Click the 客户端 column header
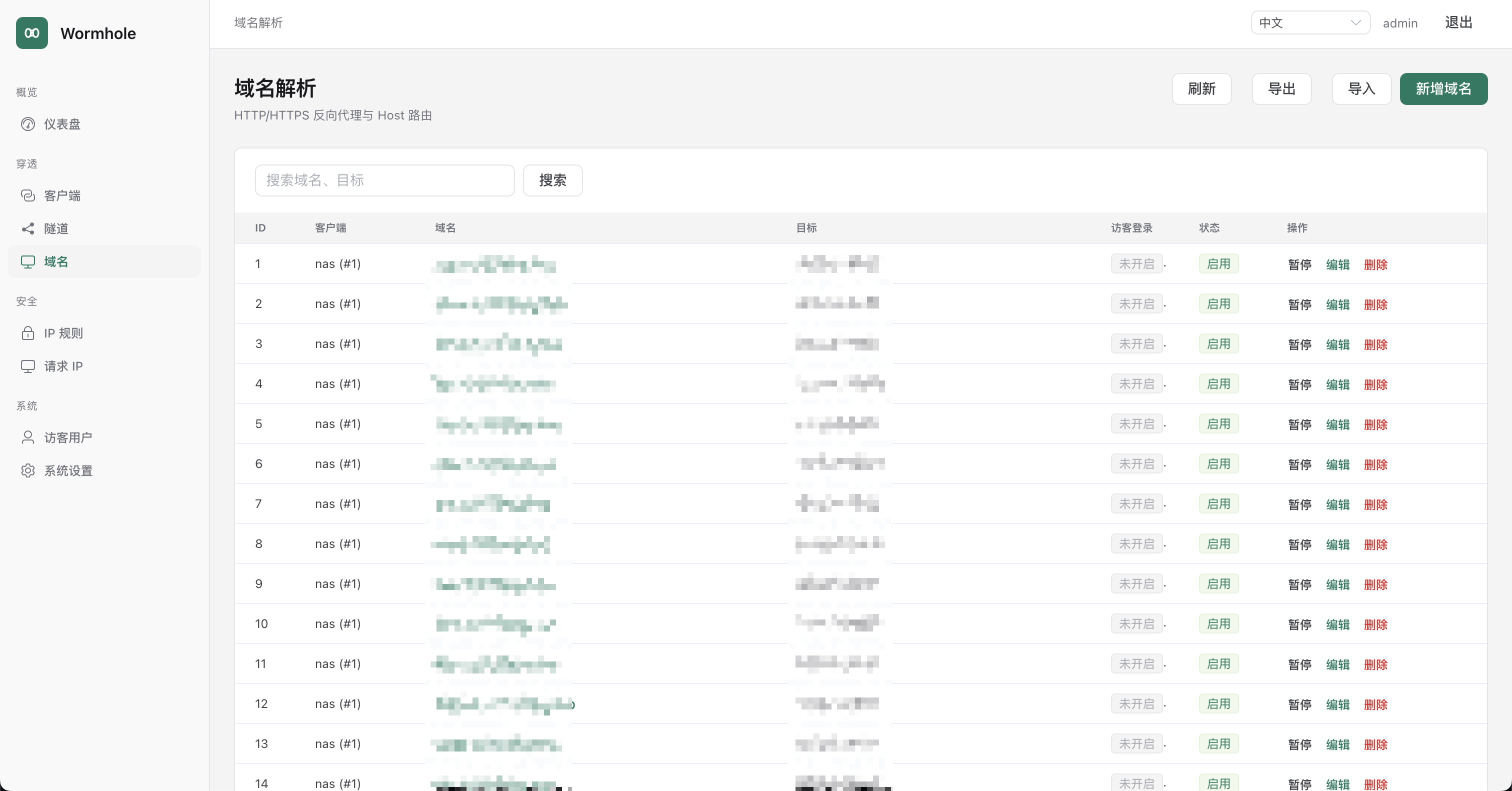 (x=330, y=227)
